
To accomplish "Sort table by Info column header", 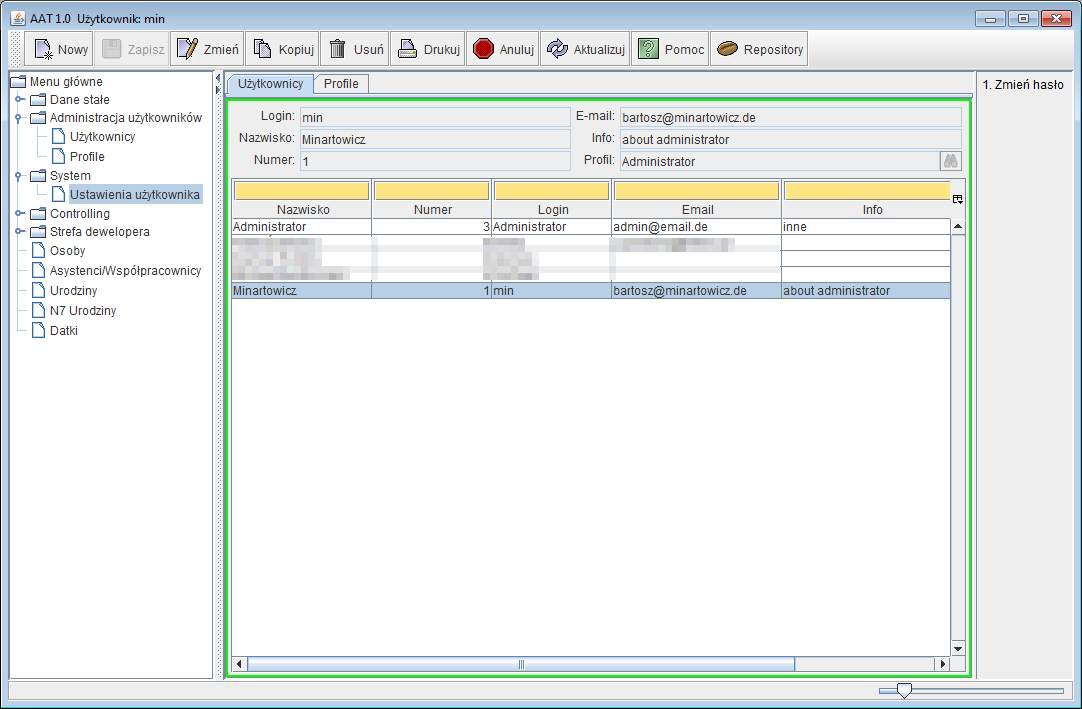I will [x=872, y=210].
